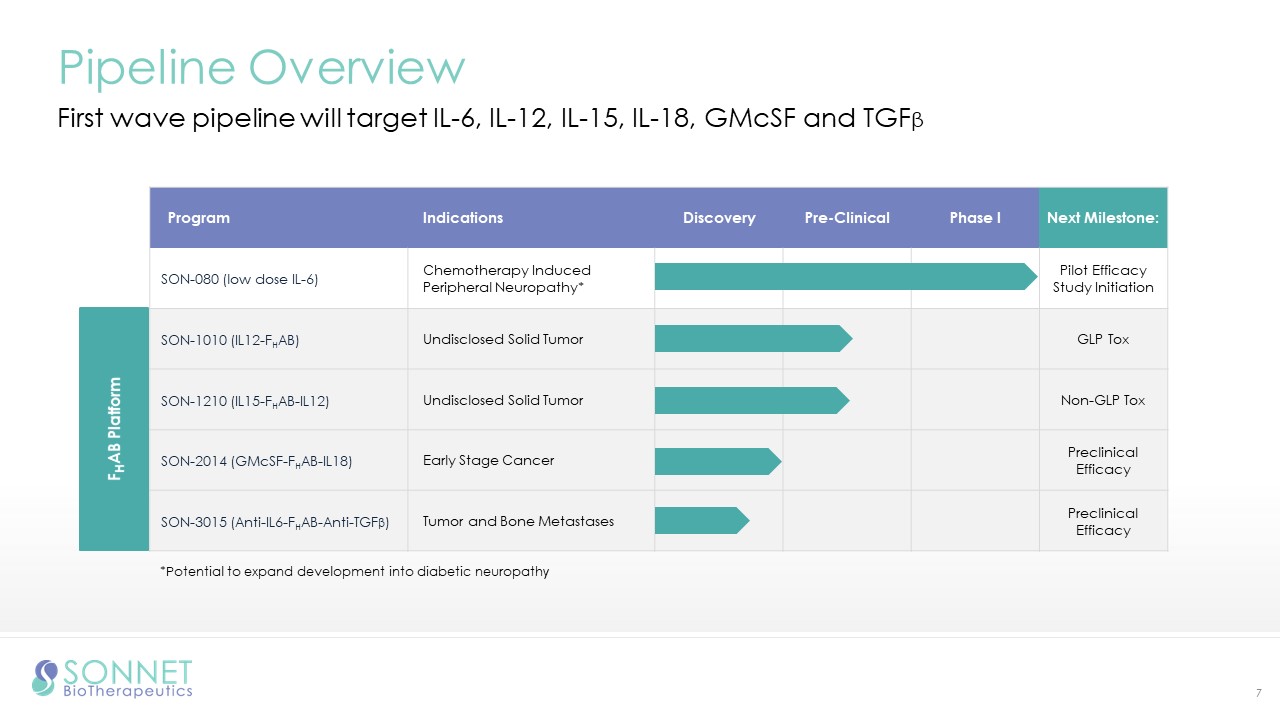Click the SON-3015 progress bar
Screen dimensions: 1280x720
click(700, 521)
